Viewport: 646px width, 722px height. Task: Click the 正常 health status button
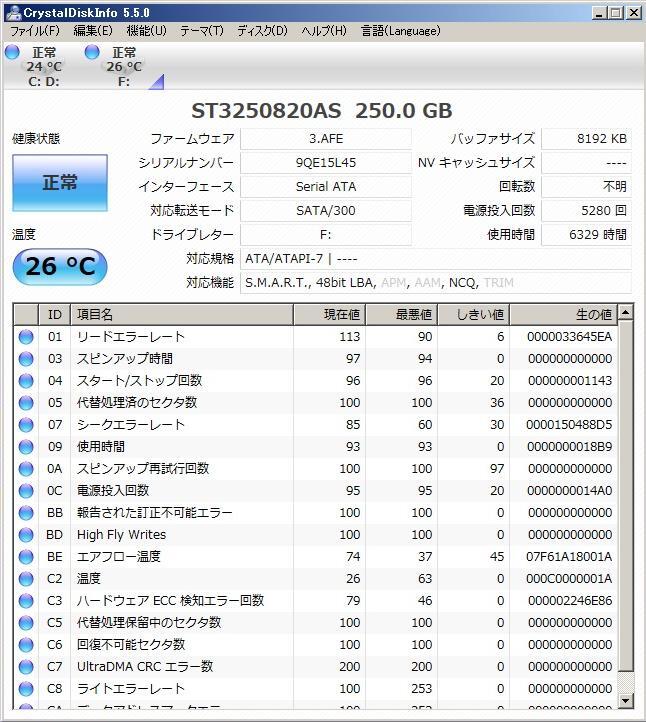[x=60, y=183]
